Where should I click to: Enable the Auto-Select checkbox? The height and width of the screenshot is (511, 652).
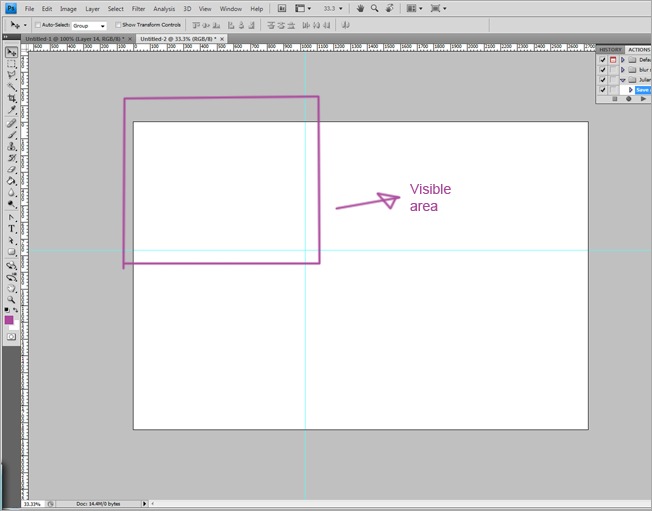coord(38,25)
